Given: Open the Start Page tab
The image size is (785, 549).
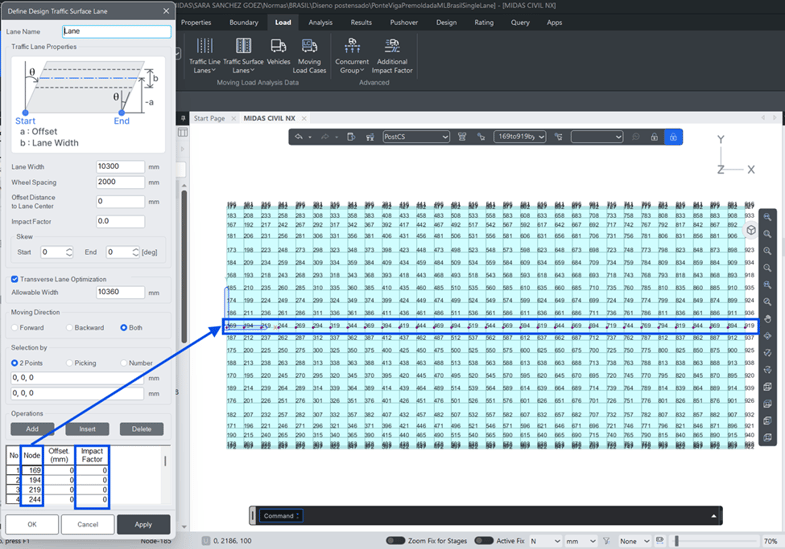Looking at the screenshot, I should pos(211,118).
